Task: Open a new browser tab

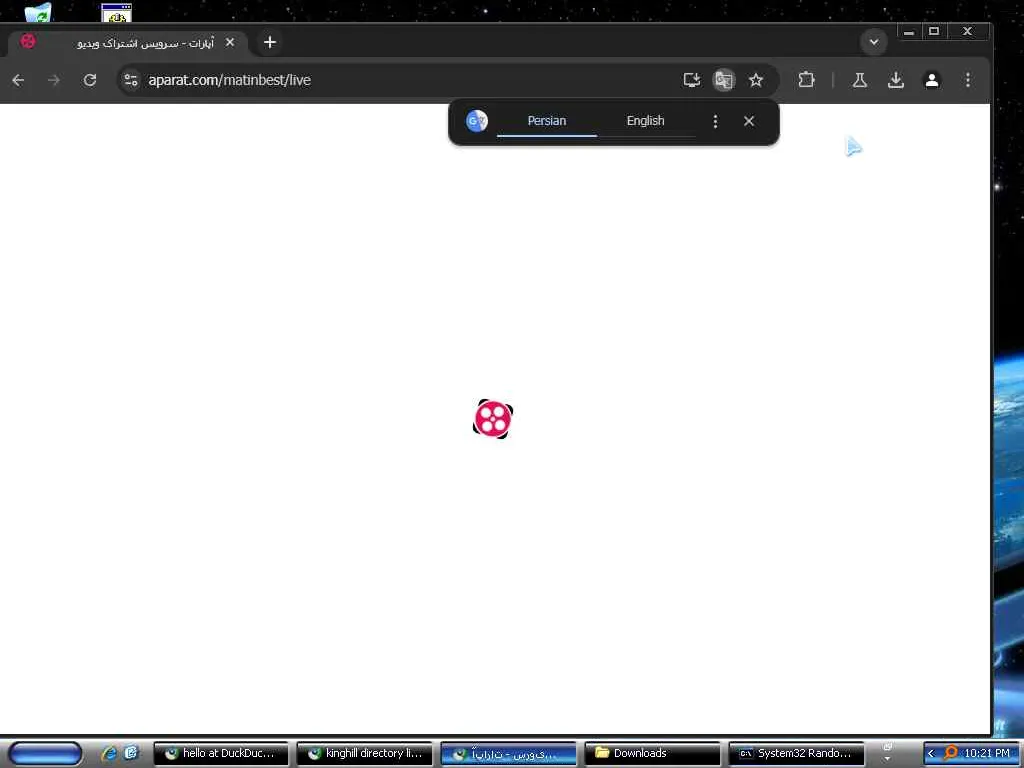Action: coord(270,42)
